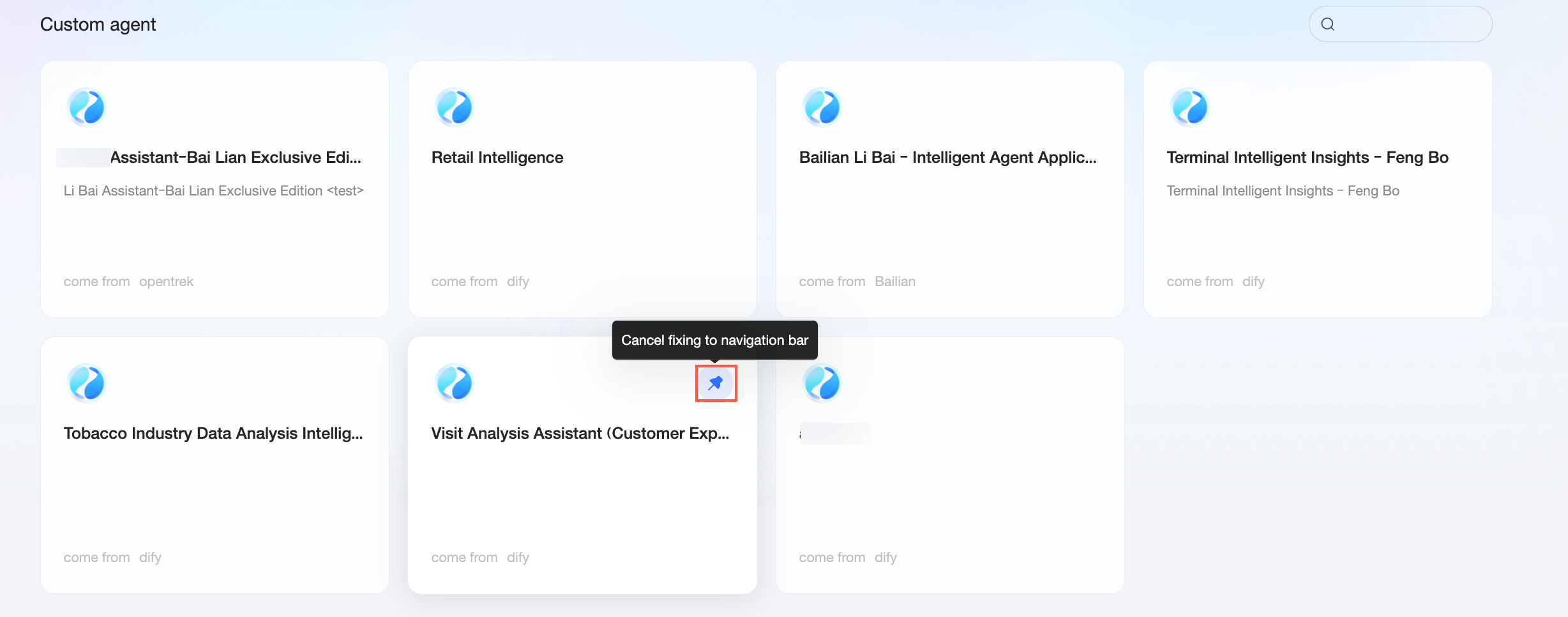Screen dimensions: 1568x617
Task: Click the search magnifier icon
Action: (x=1328, y=24)
